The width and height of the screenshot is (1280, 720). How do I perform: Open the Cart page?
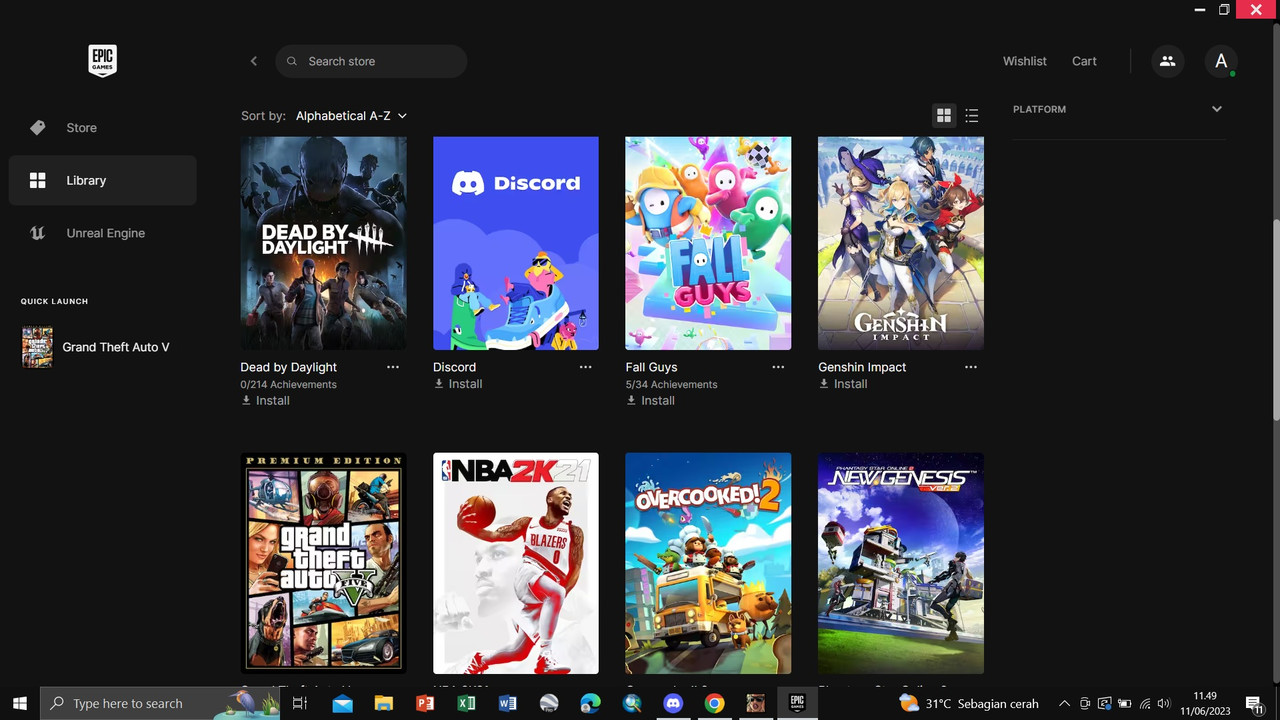tap(1084, 61)
